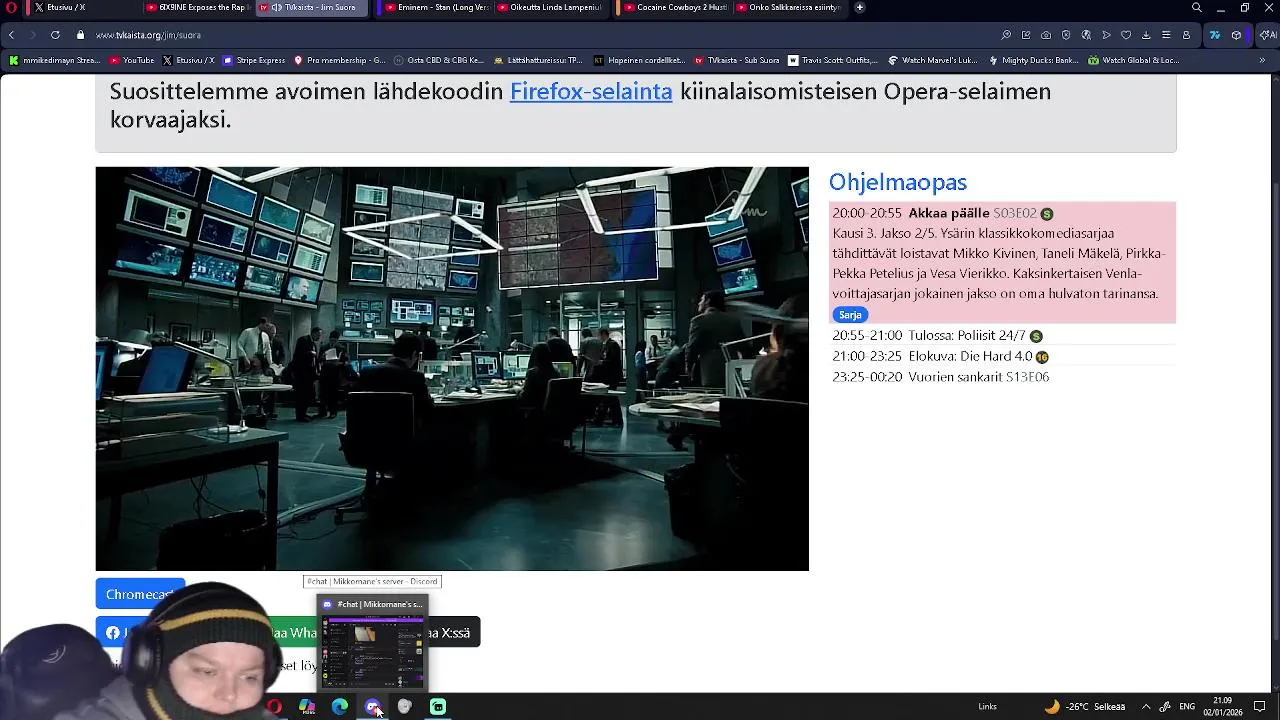Open the mmikedimayn Stream bookmark
Viewport: 1280px width, 720px height.
coord(55,60)
